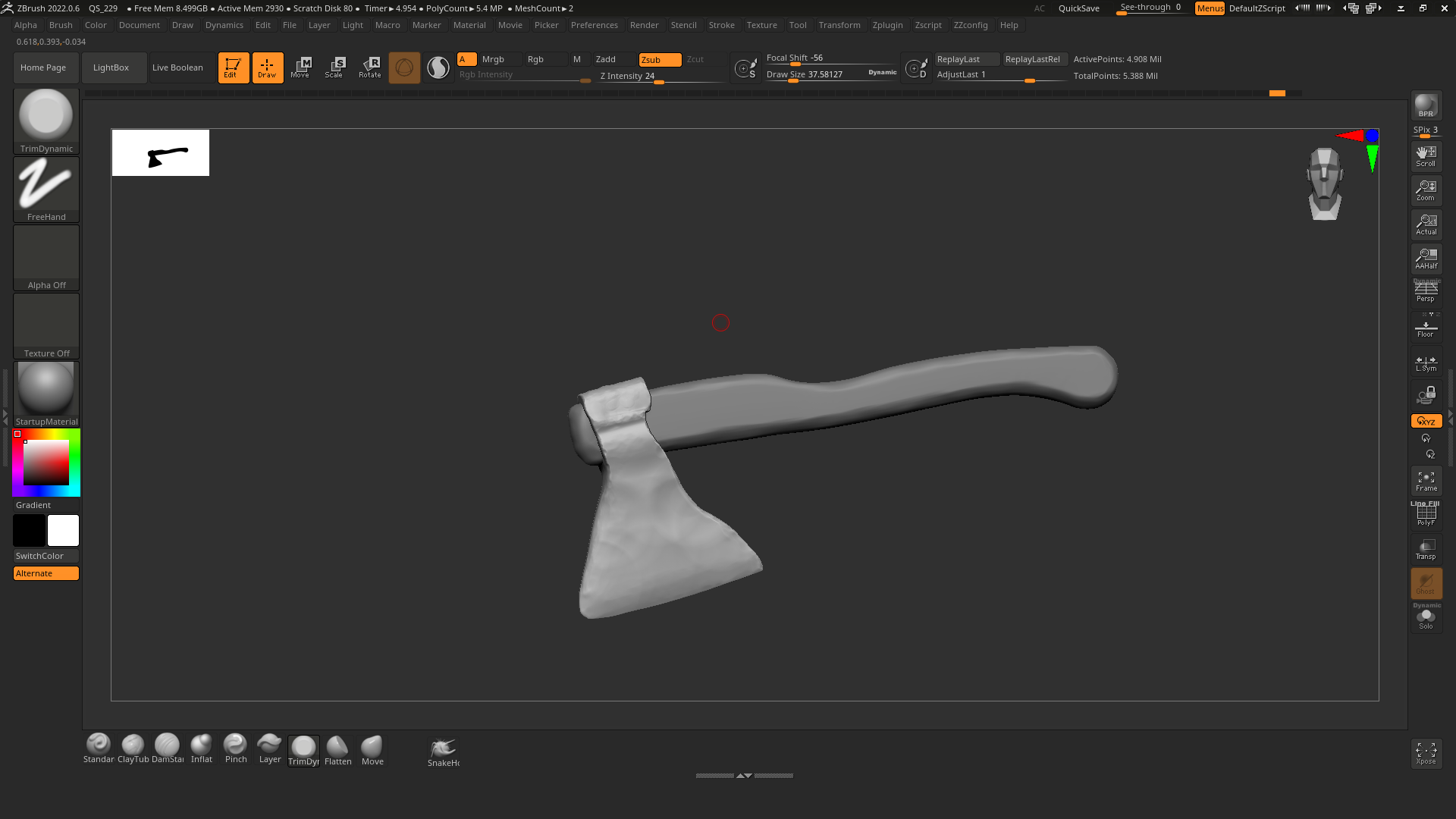The height and width of the screenshot is (819, 1456).
Task: Open the Zplugin menu
Action: [x=887, y=25]
